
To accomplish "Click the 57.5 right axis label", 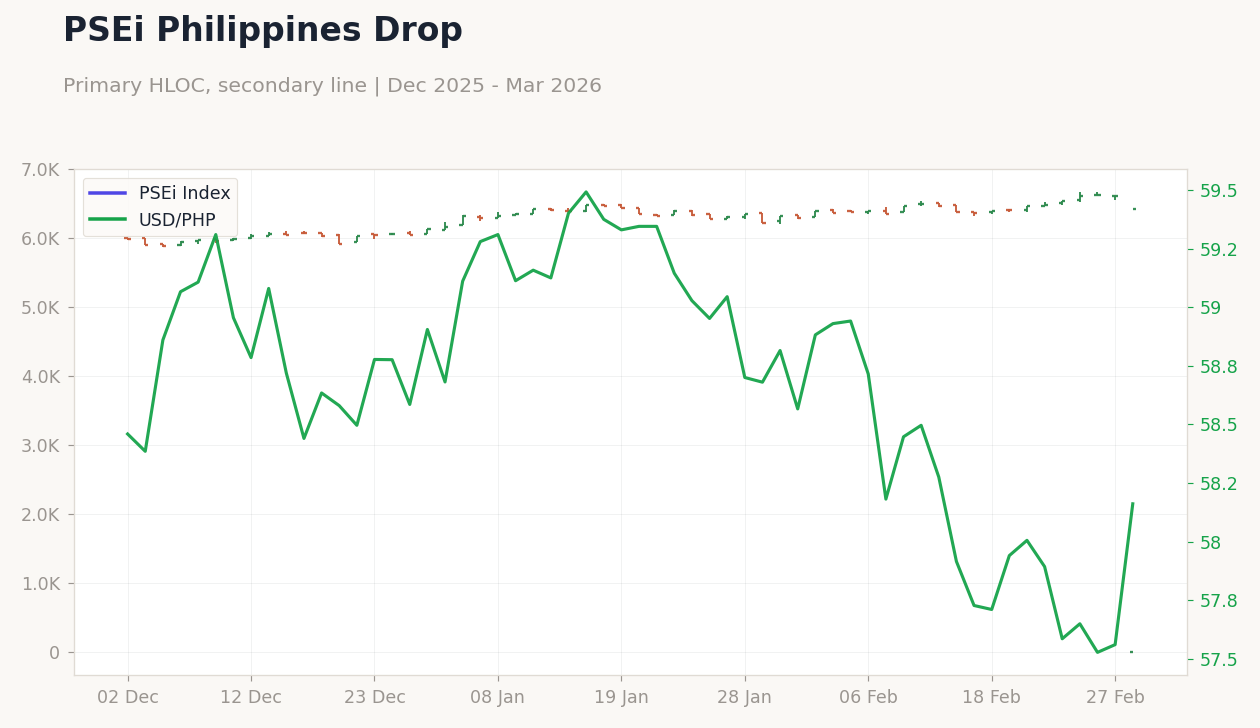I will pyautogui.click(x=1218, y=660).
